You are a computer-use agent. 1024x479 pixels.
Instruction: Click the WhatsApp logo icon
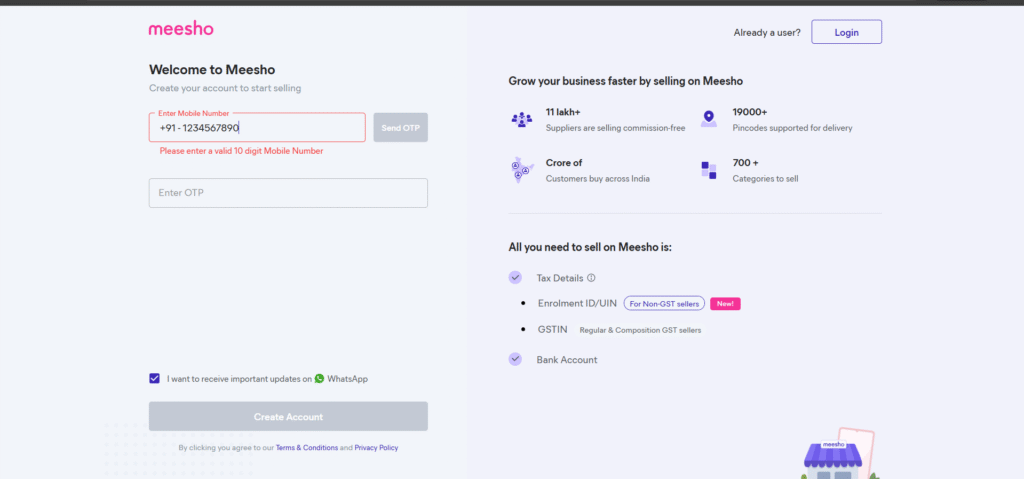[x=319, y=379]
